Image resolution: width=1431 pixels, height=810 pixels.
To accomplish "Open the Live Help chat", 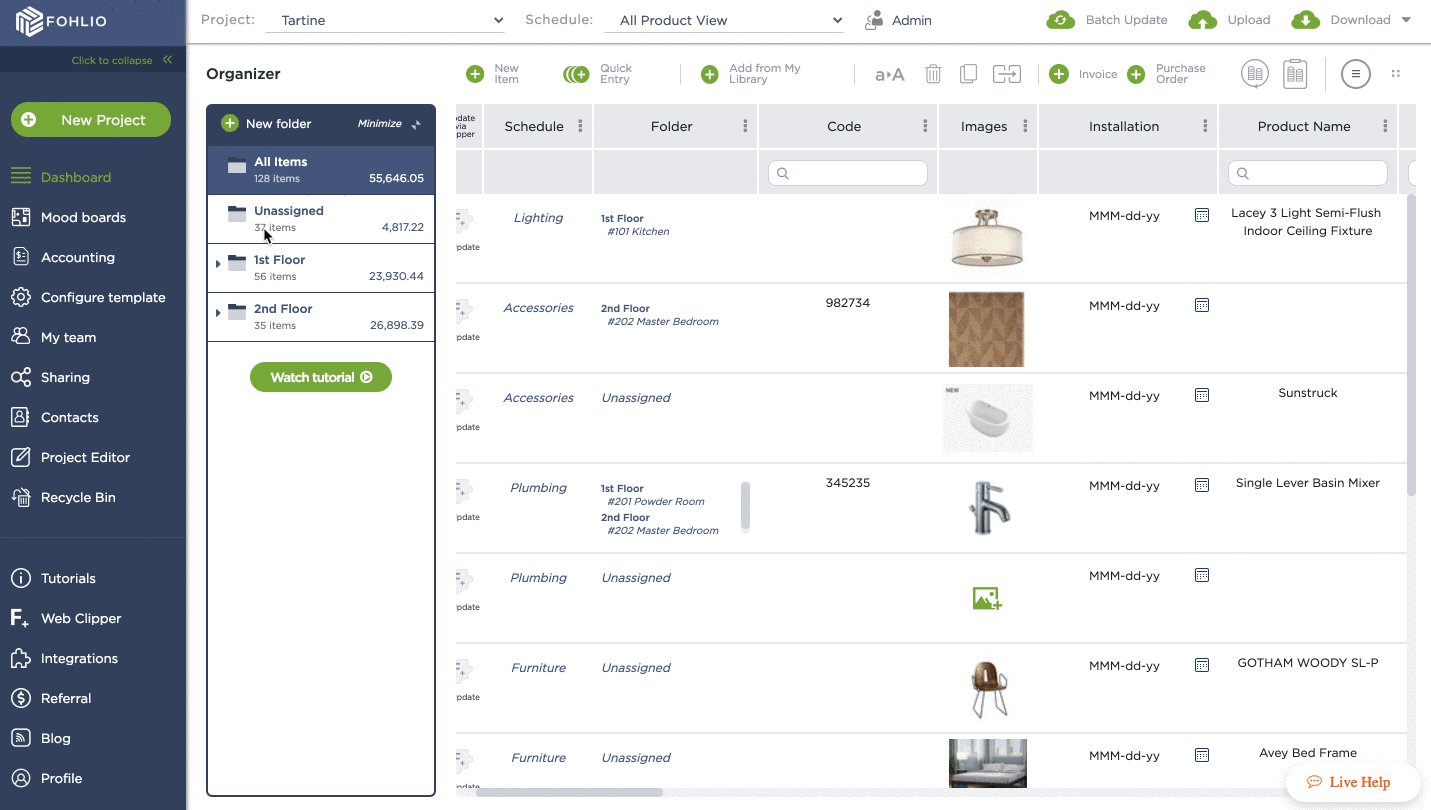I will tap(1351, 782).
